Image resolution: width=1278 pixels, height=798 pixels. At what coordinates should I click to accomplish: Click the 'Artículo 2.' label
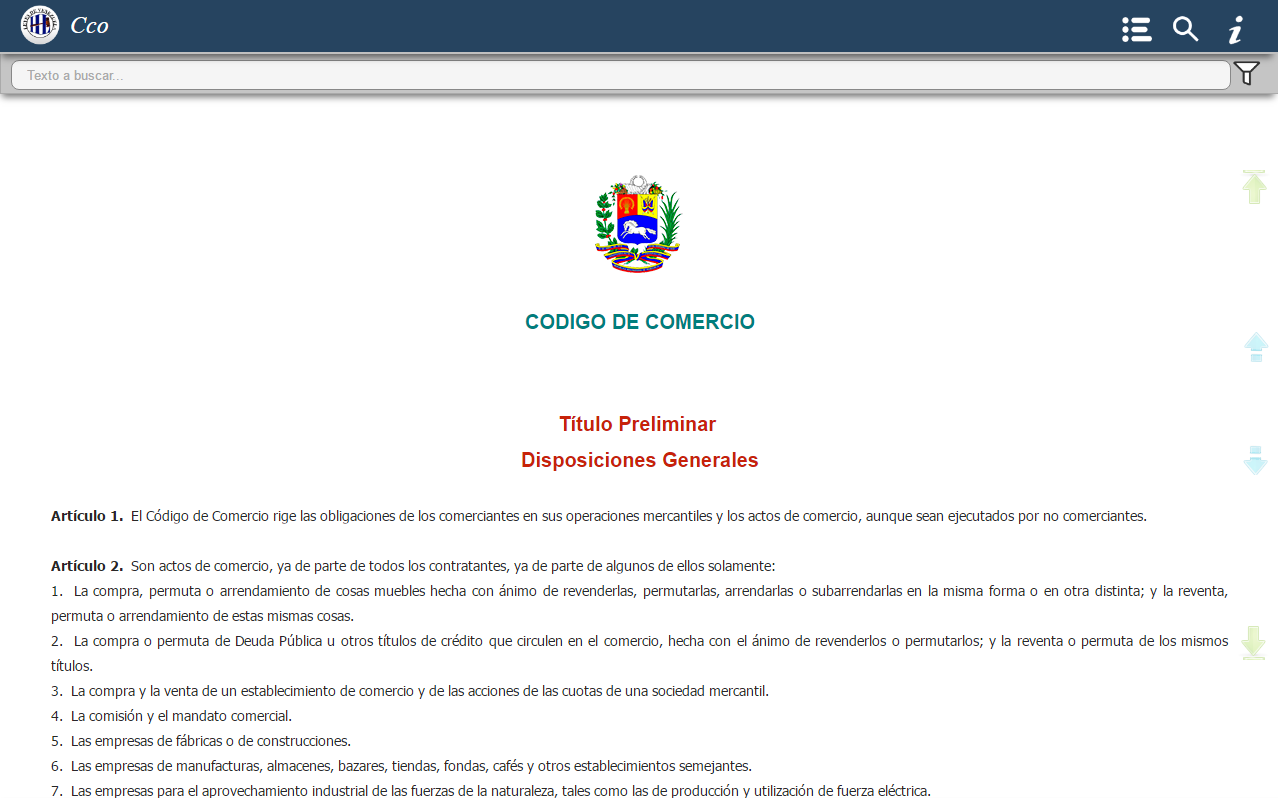(x=87, y=566)
